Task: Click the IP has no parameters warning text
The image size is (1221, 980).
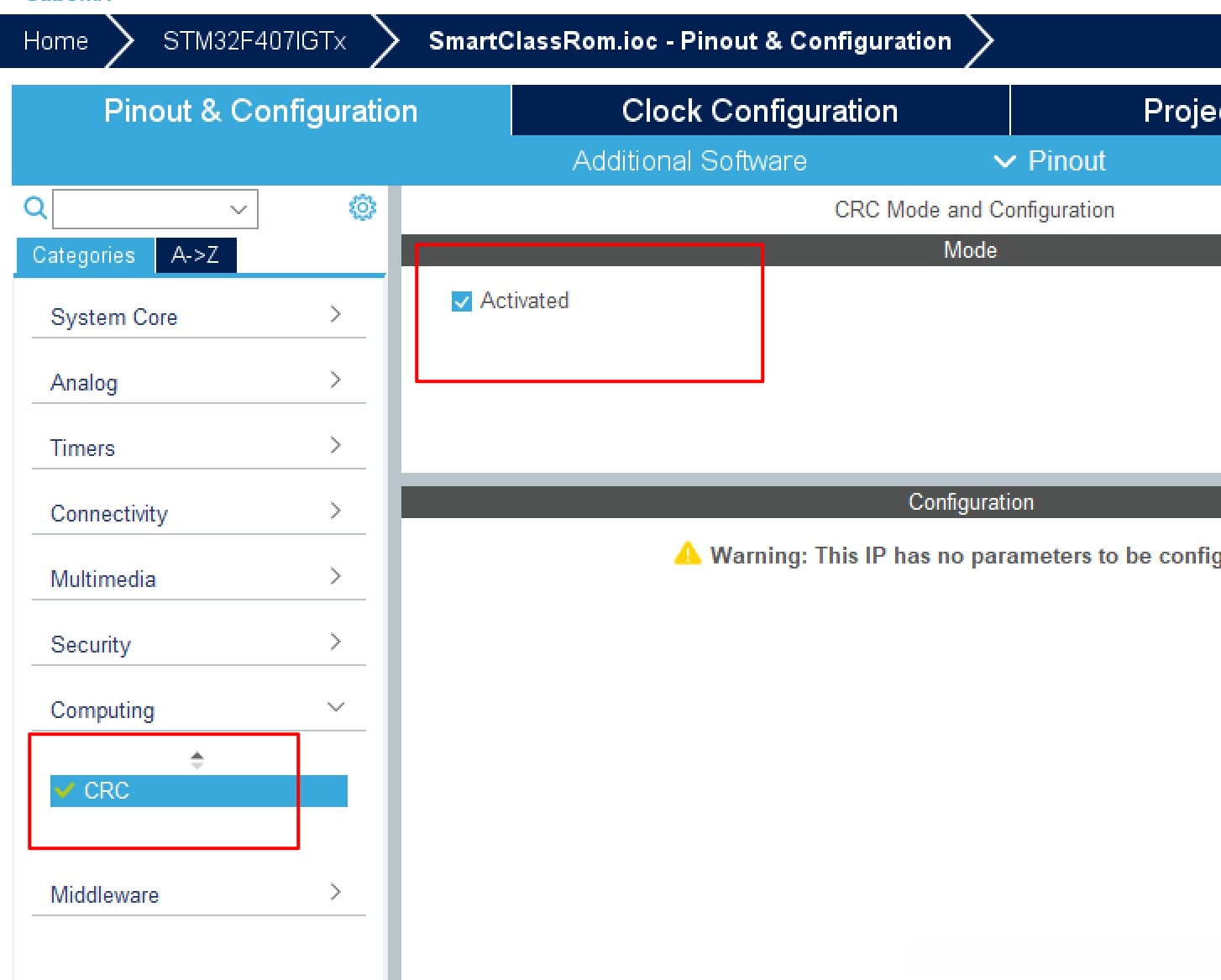Action: [x=966, y=556]
